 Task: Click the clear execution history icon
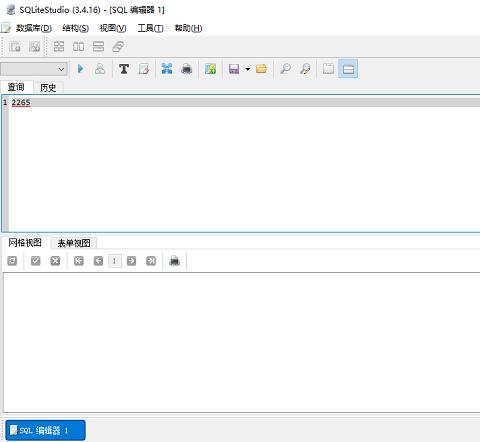click(144, 69)
